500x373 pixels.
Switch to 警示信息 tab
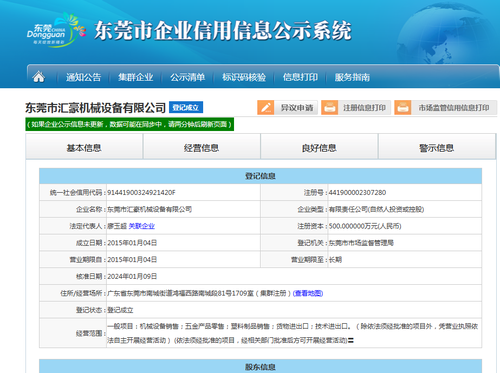(437, 147)
